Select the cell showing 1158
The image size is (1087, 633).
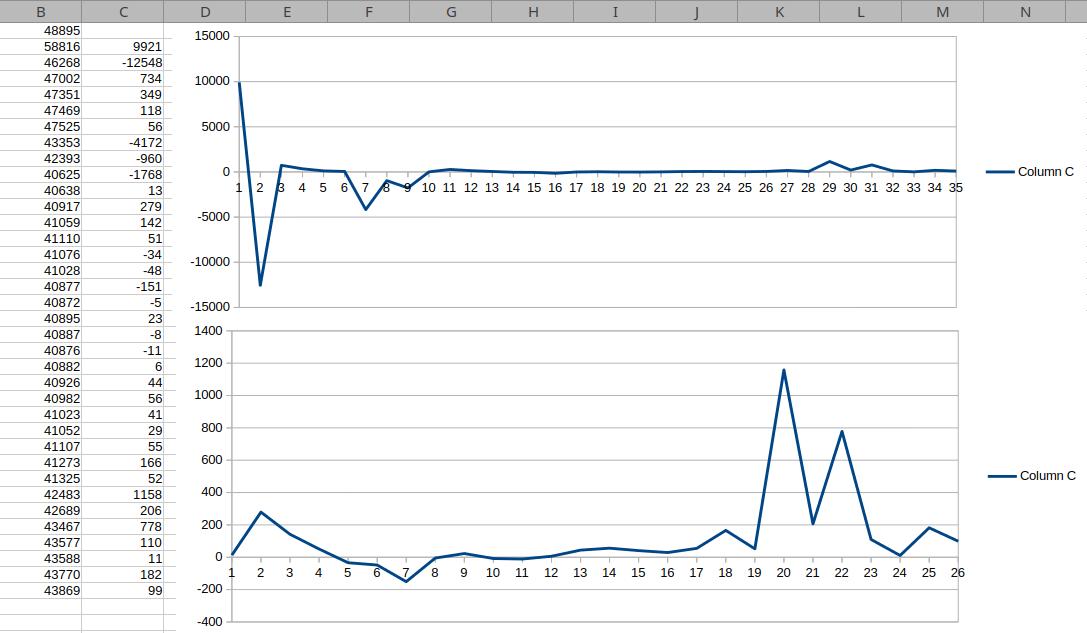coord(146,495)
